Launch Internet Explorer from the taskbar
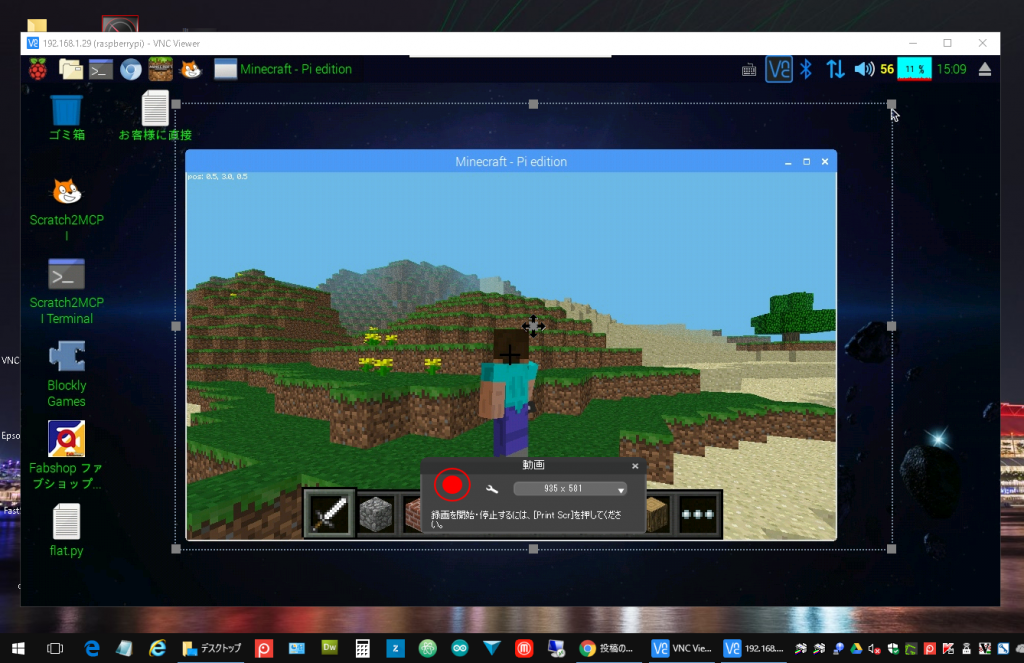This screenshot has height=663, width=1024. click(x=157, y=648)
